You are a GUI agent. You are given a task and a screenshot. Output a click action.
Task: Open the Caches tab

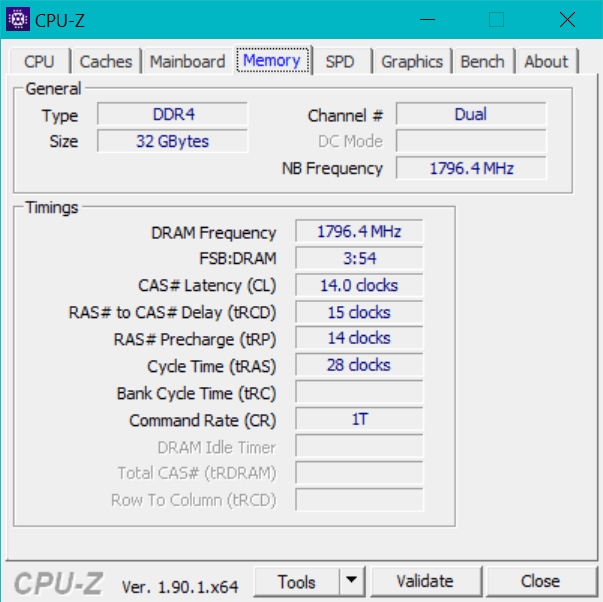click(x=106, y=62)
